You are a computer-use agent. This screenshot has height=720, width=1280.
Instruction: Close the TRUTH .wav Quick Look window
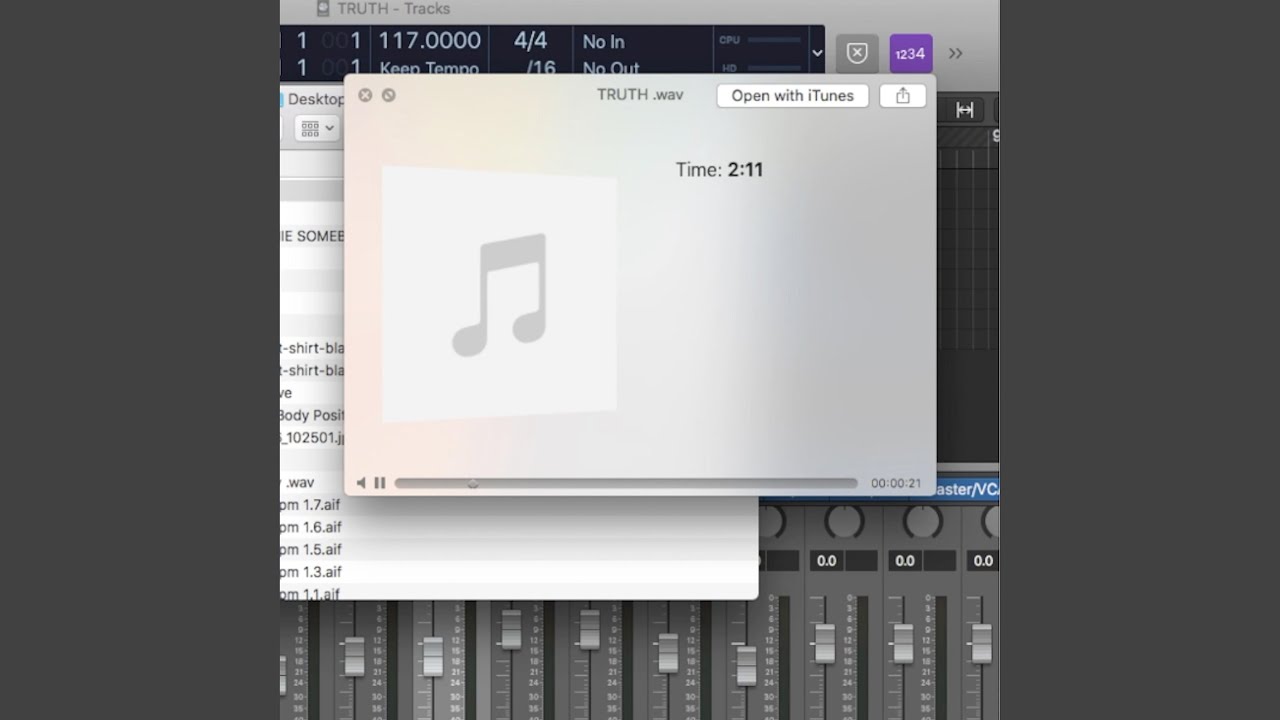pos(365,95)
